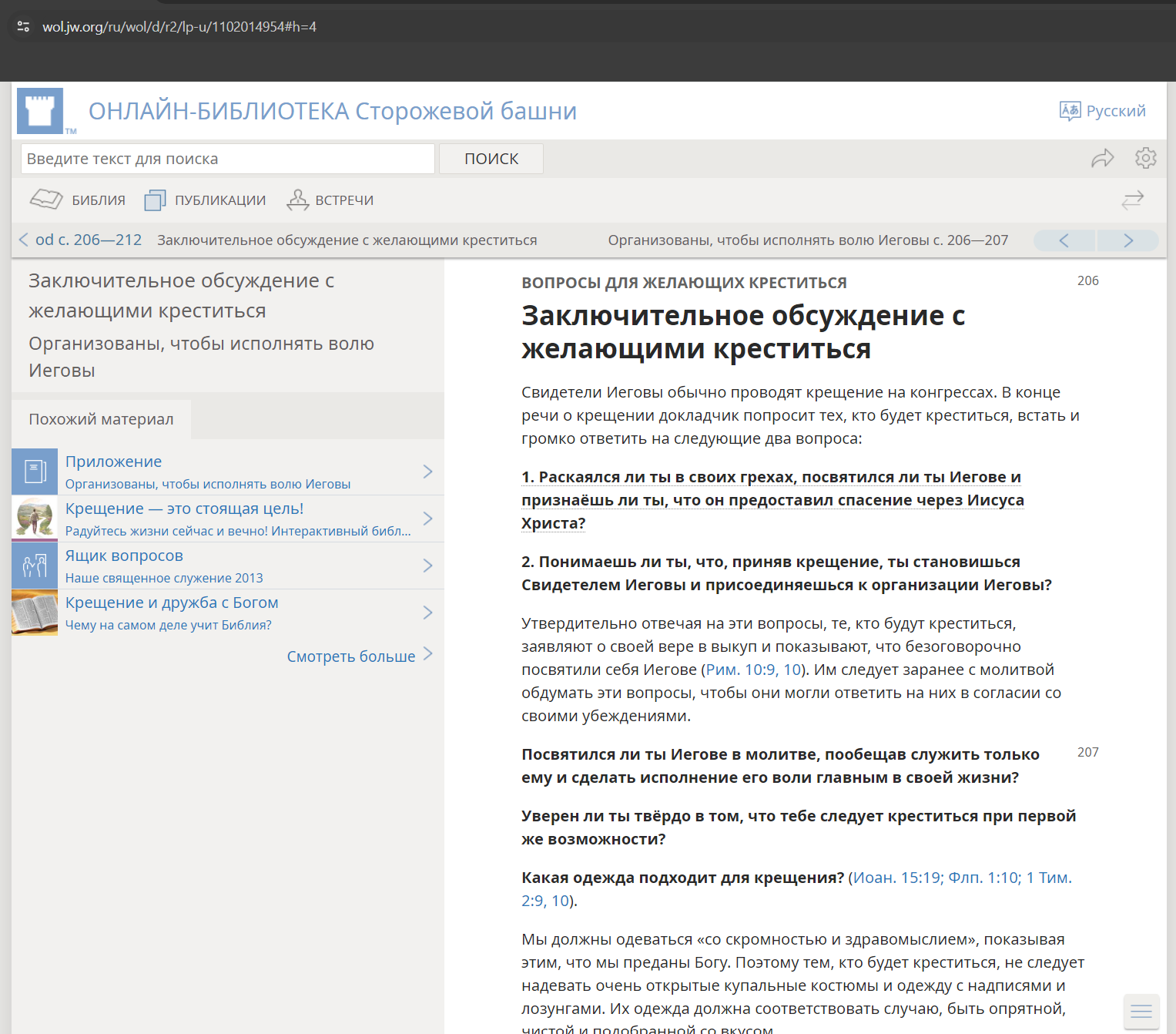Click the Watchtower logo icon
Viewport: 1176px width, 1034px height.
pyautogui.click(x=40, y=111)
